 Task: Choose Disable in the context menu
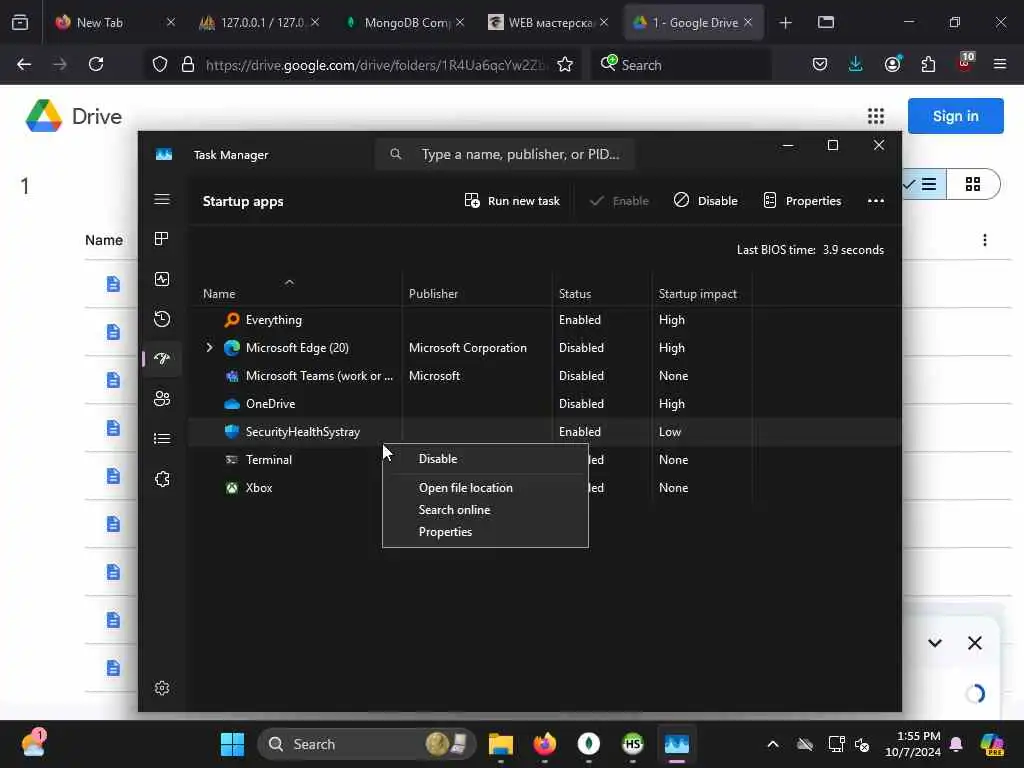(x=485, y=459)
